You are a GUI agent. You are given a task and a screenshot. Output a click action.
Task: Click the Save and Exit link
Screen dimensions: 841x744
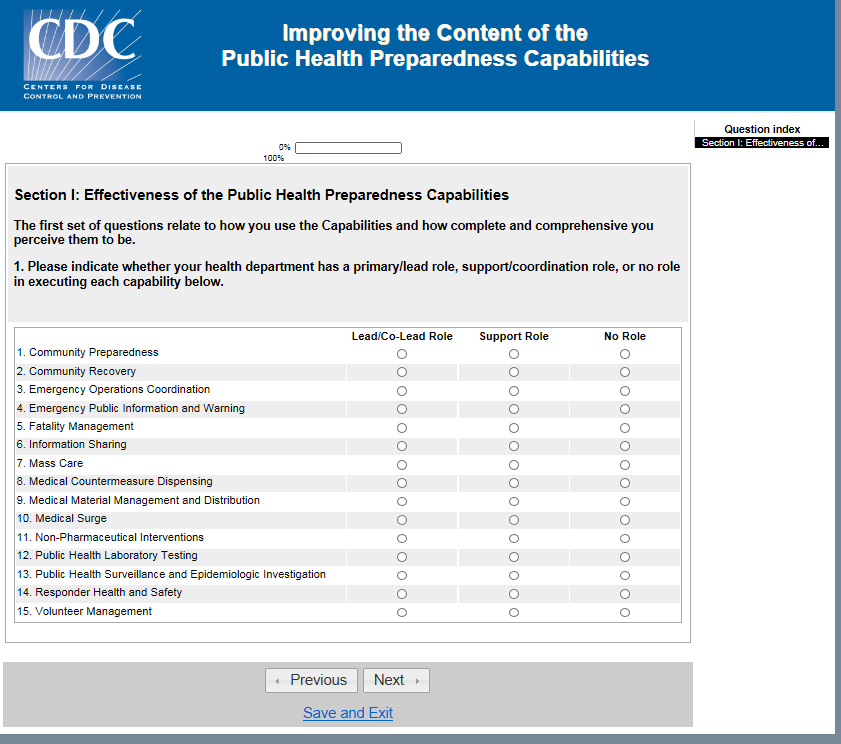(x=348, y=713)
